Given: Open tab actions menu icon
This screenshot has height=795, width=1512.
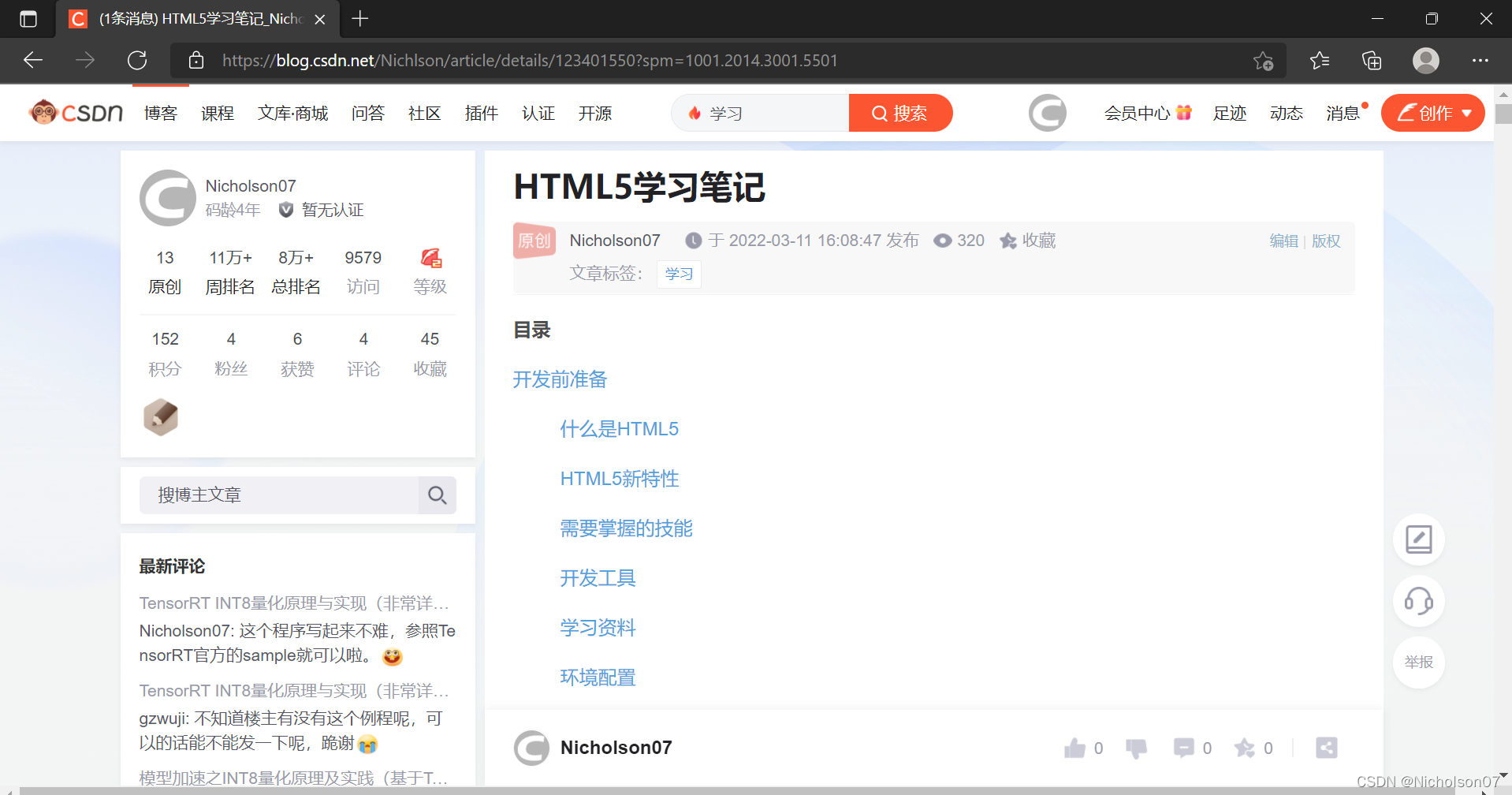Looking at the screenshot, I should (x=28, y=19).
